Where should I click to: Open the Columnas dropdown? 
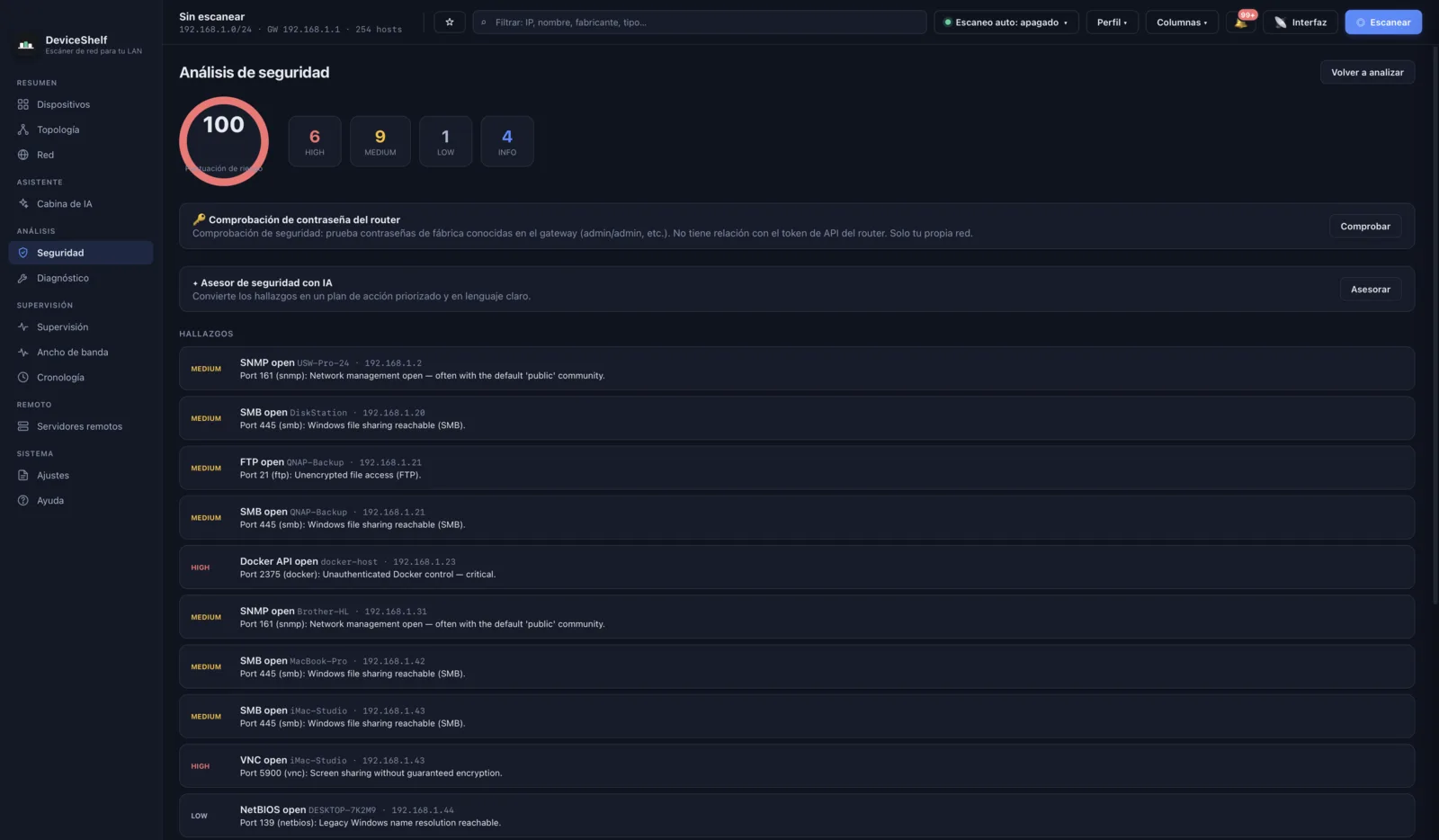point(1182,22)
